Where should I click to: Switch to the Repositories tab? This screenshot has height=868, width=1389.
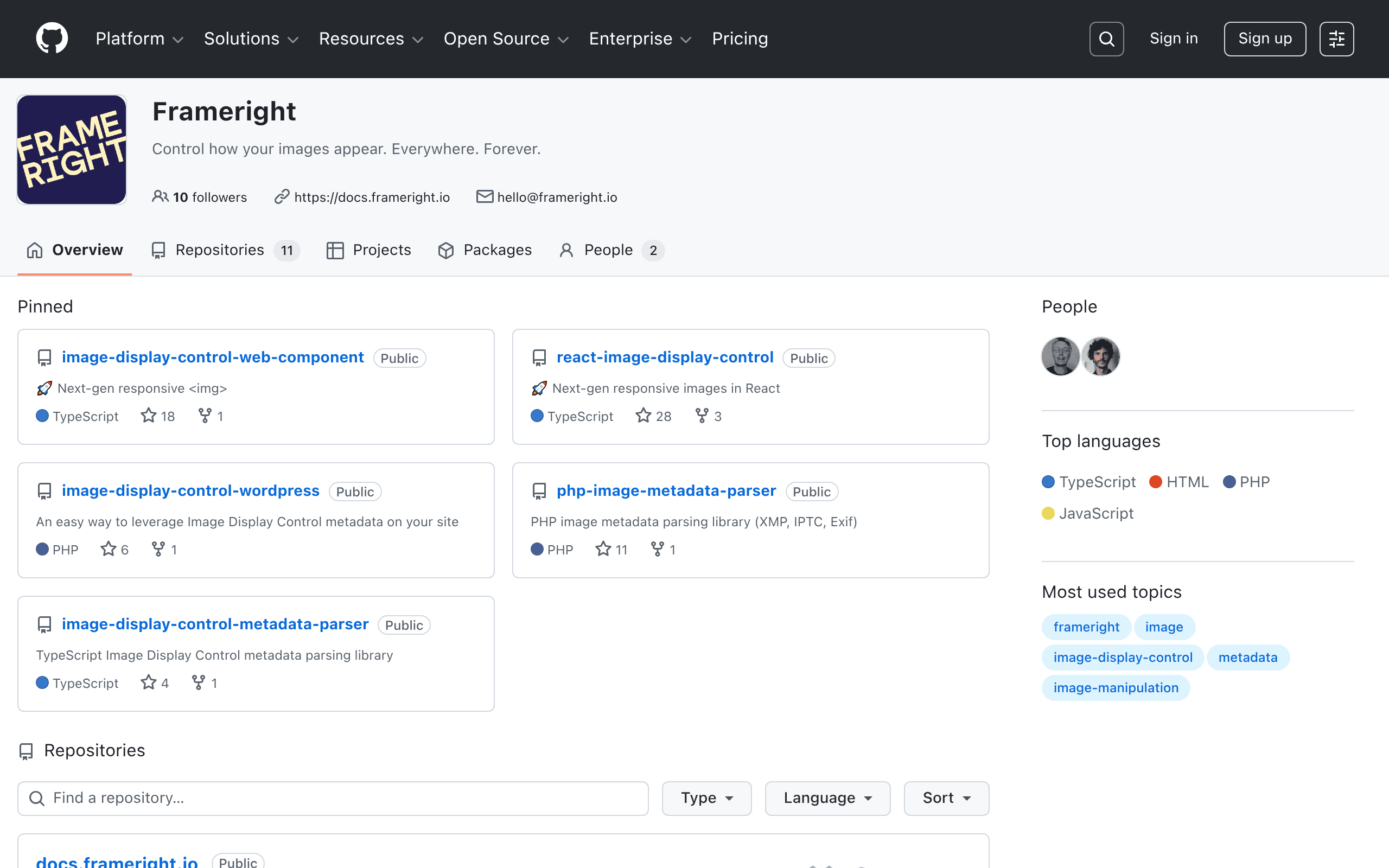pos(225,250)
